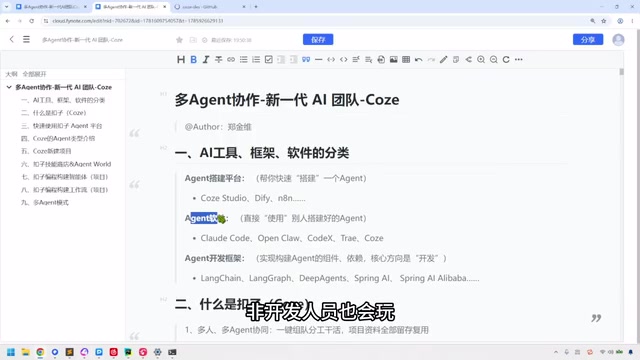The width and height of the screenshot is (640, 360).
Task: Insert a bulleted list
Action: (244, 60)
